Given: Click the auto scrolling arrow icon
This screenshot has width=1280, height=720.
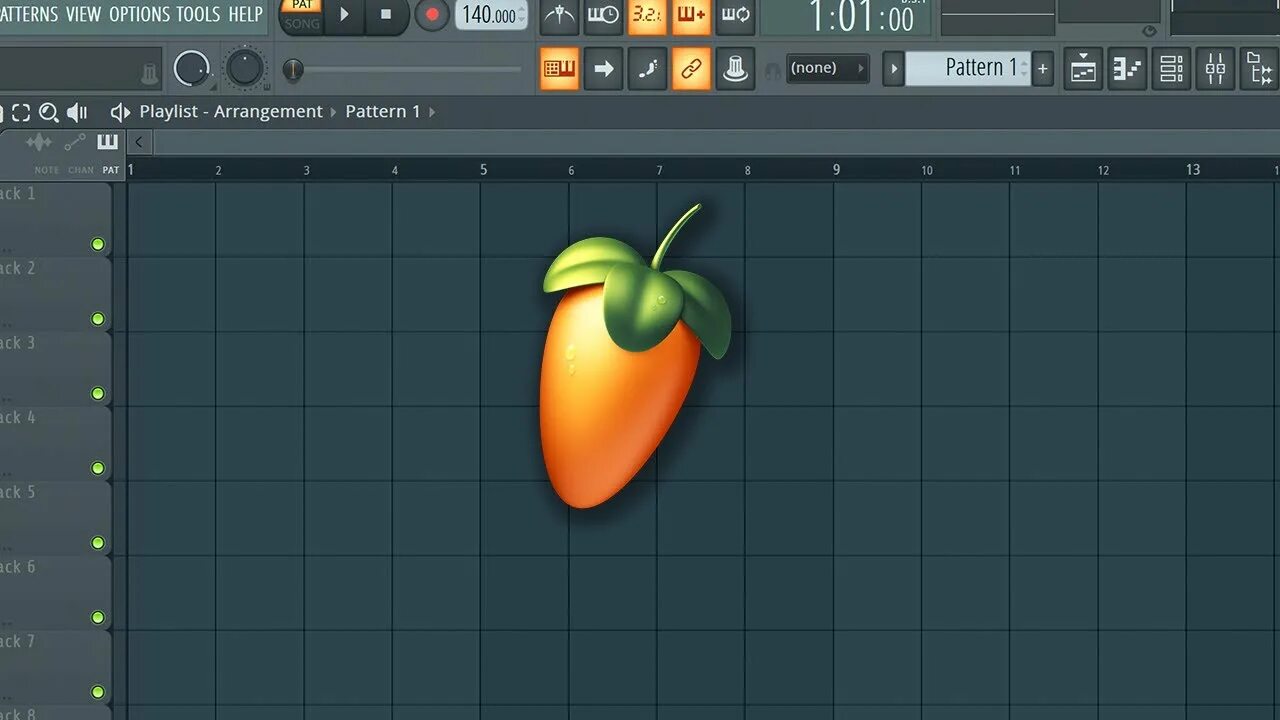Looking at the screenshot, I should point(604,69).
